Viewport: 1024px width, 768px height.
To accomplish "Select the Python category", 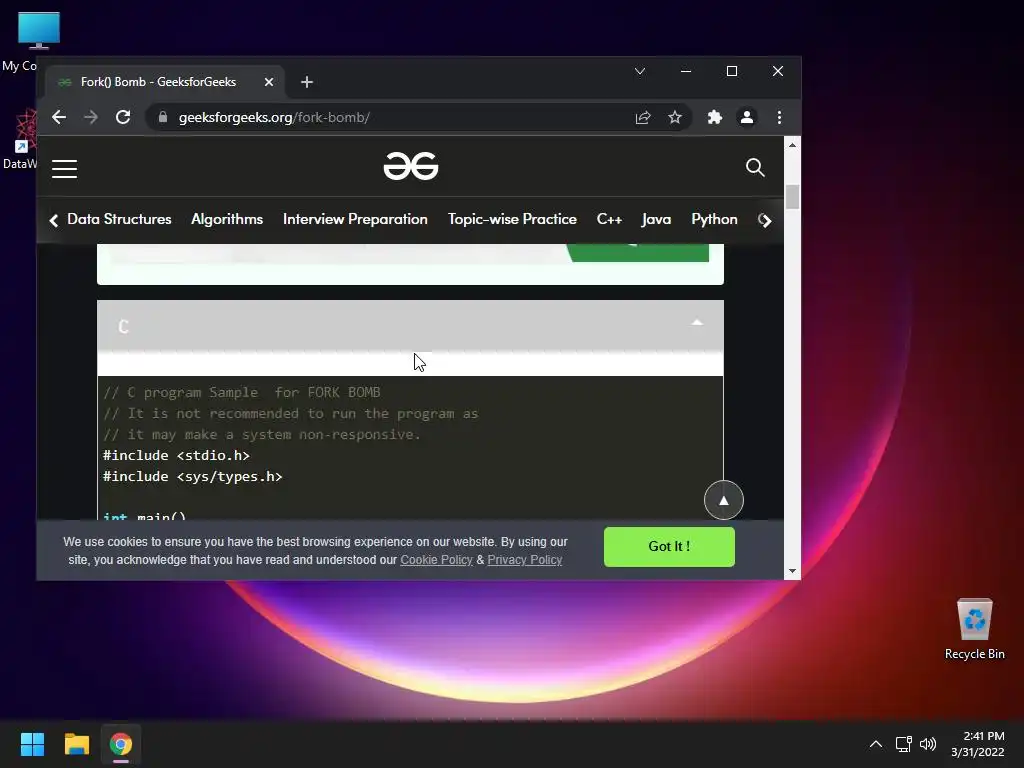I will 714,219.
